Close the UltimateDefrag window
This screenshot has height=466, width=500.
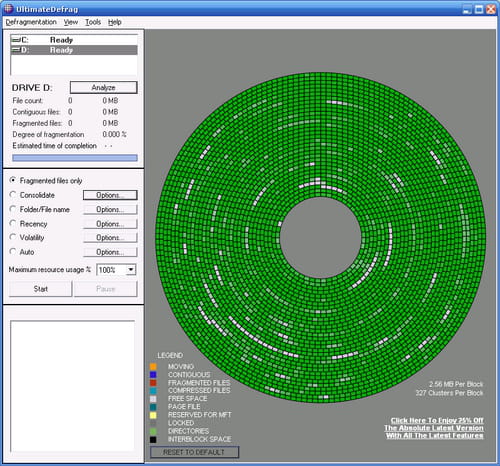[491, 9]
